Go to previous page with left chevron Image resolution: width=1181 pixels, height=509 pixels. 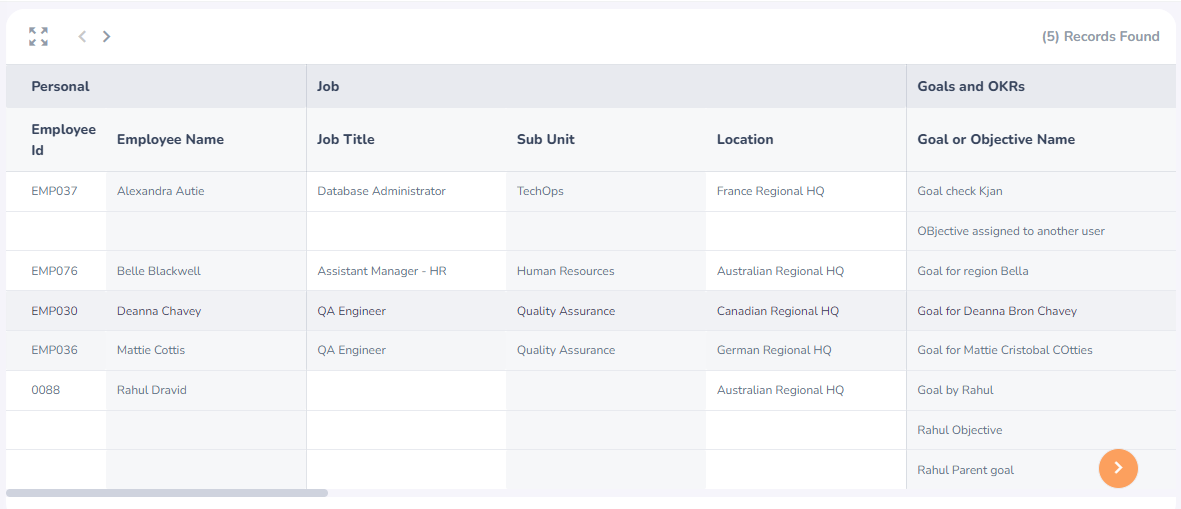point(82,36)
